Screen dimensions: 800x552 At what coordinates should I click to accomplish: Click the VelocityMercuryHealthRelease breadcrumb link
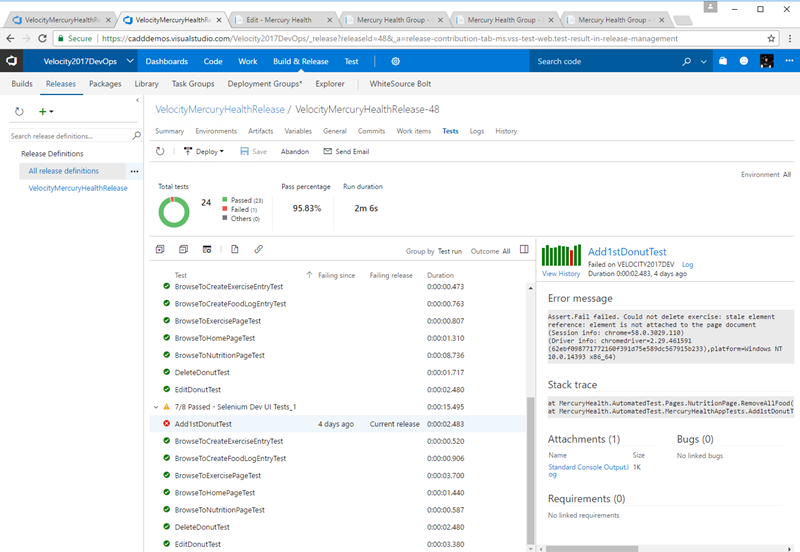(220, 109)
